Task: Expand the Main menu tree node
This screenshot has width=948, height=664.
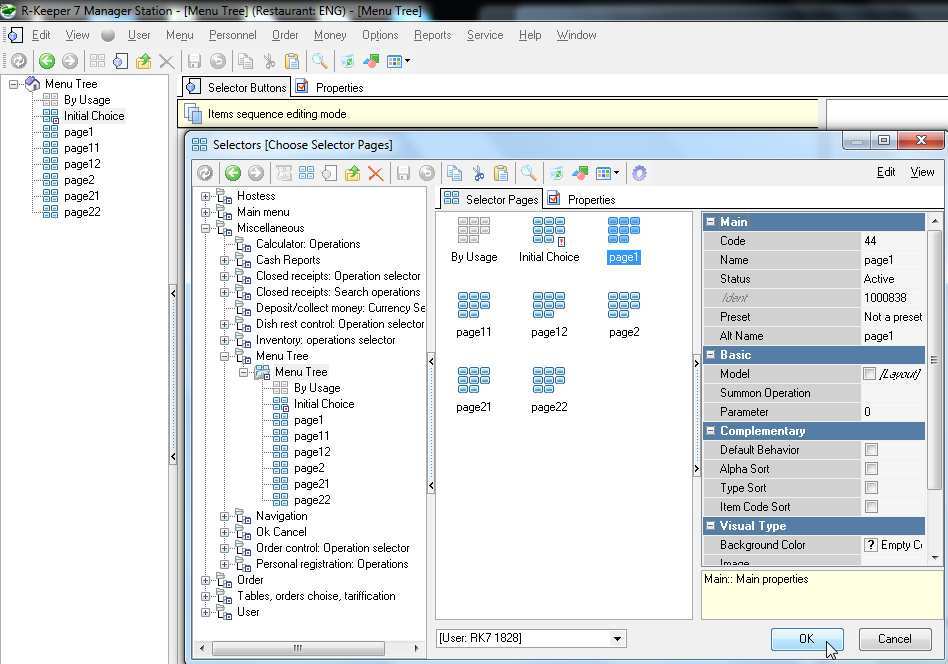Action: (x=206, y=212)
